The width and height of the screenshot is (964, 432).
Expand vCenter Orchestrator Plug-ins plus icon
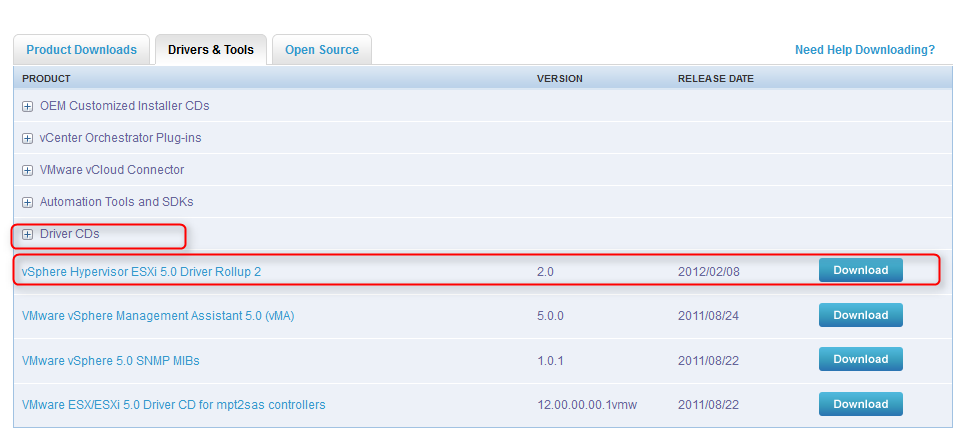pos(28,138)
